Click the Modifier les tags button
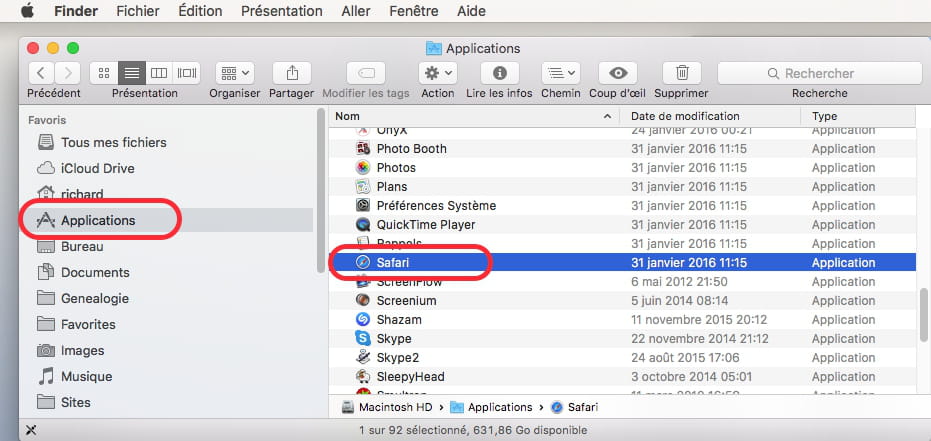 (366, 73)
